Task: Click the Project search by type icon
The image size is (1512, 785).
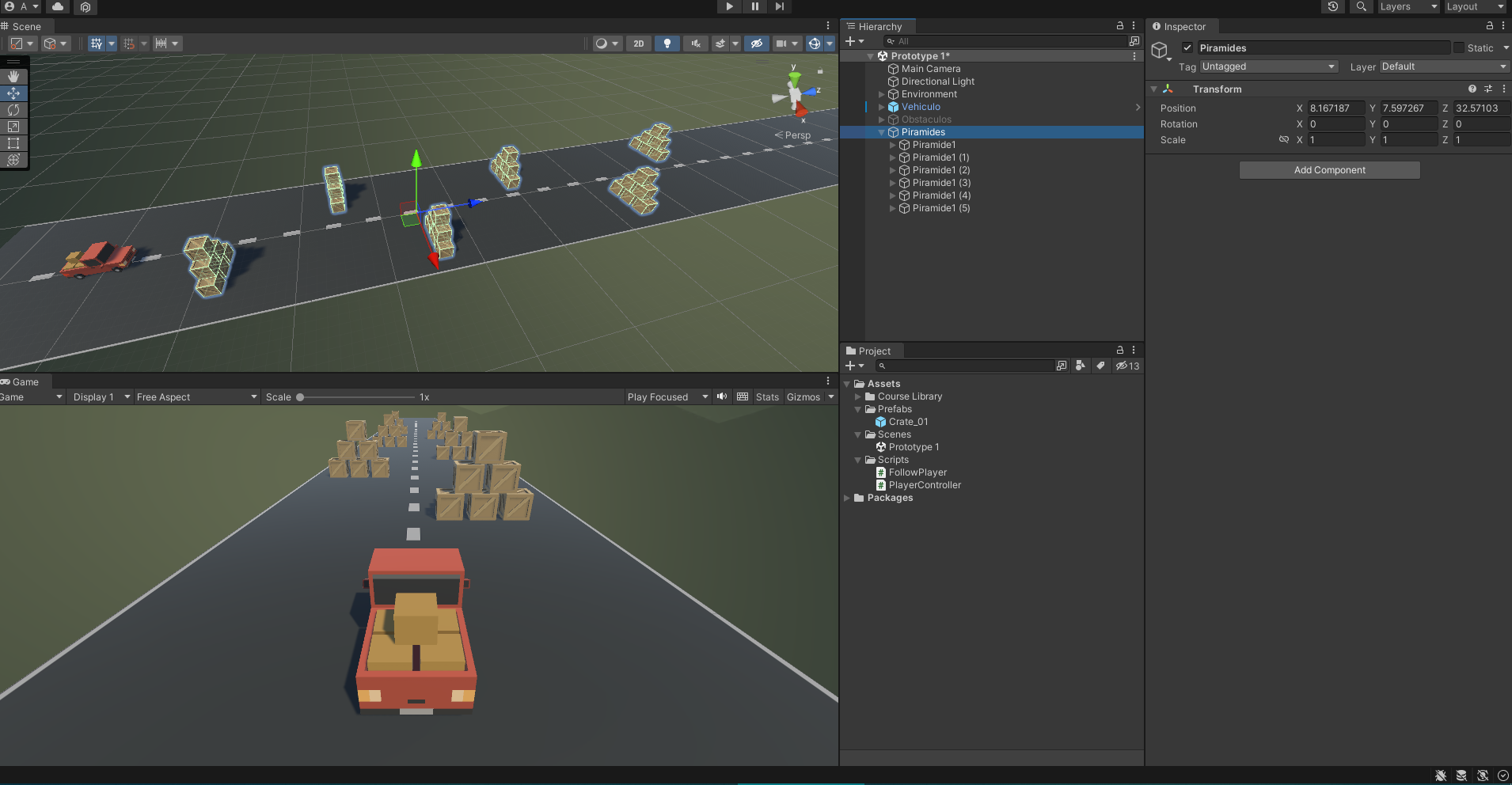Action: [x=1081, y=366]
